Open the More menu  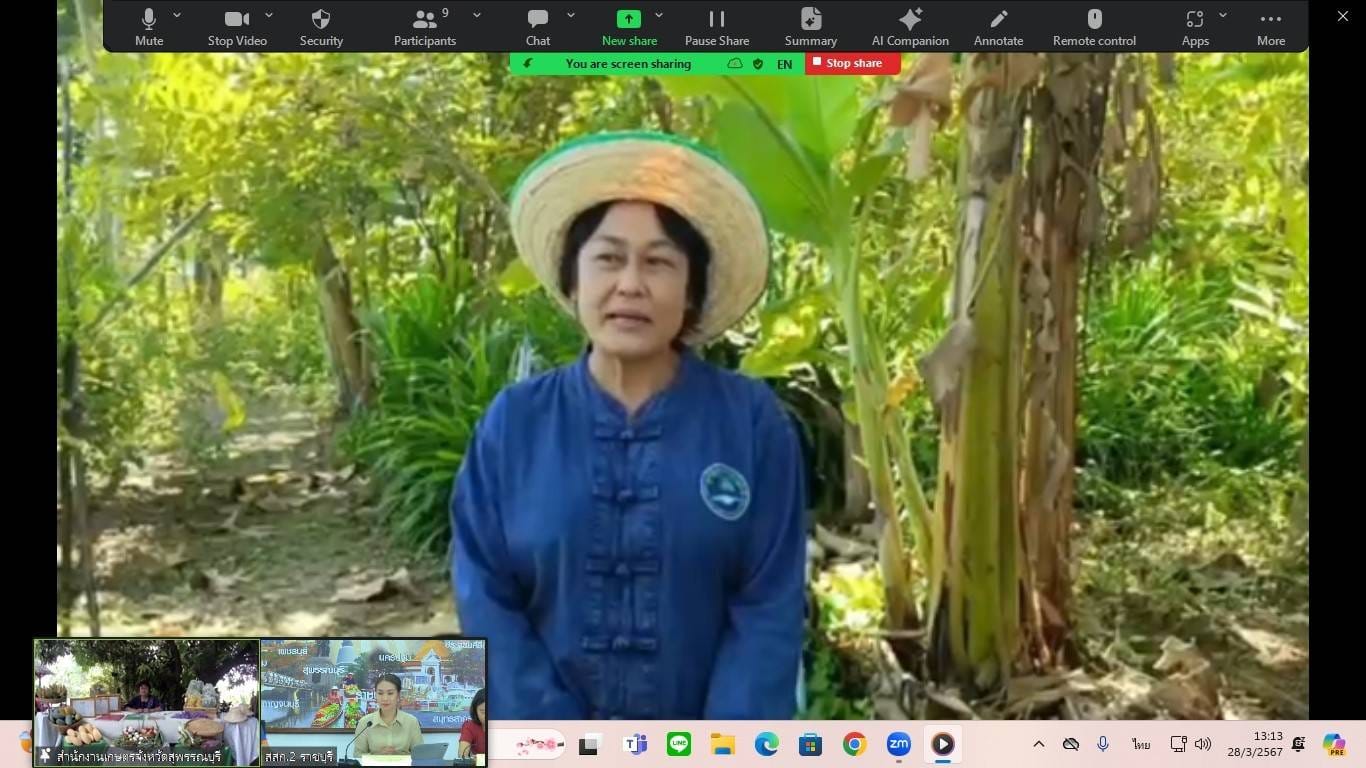tap(1271, 27)
